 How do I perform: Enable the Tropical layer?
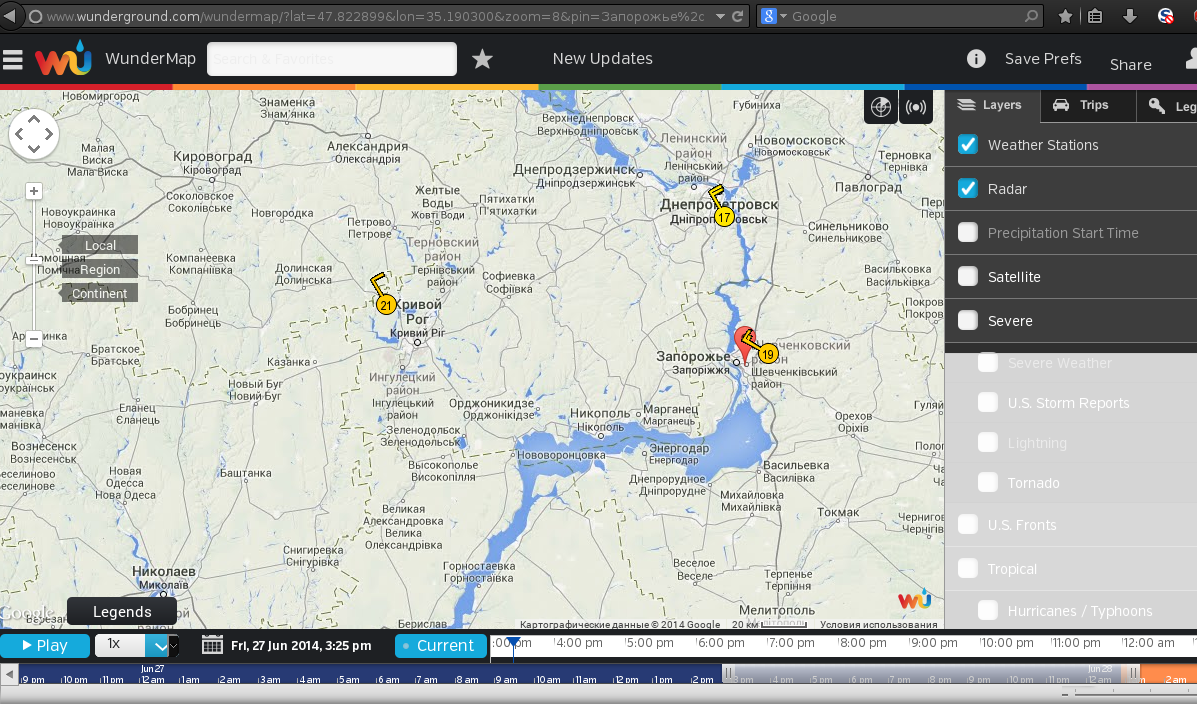(968, 568)
